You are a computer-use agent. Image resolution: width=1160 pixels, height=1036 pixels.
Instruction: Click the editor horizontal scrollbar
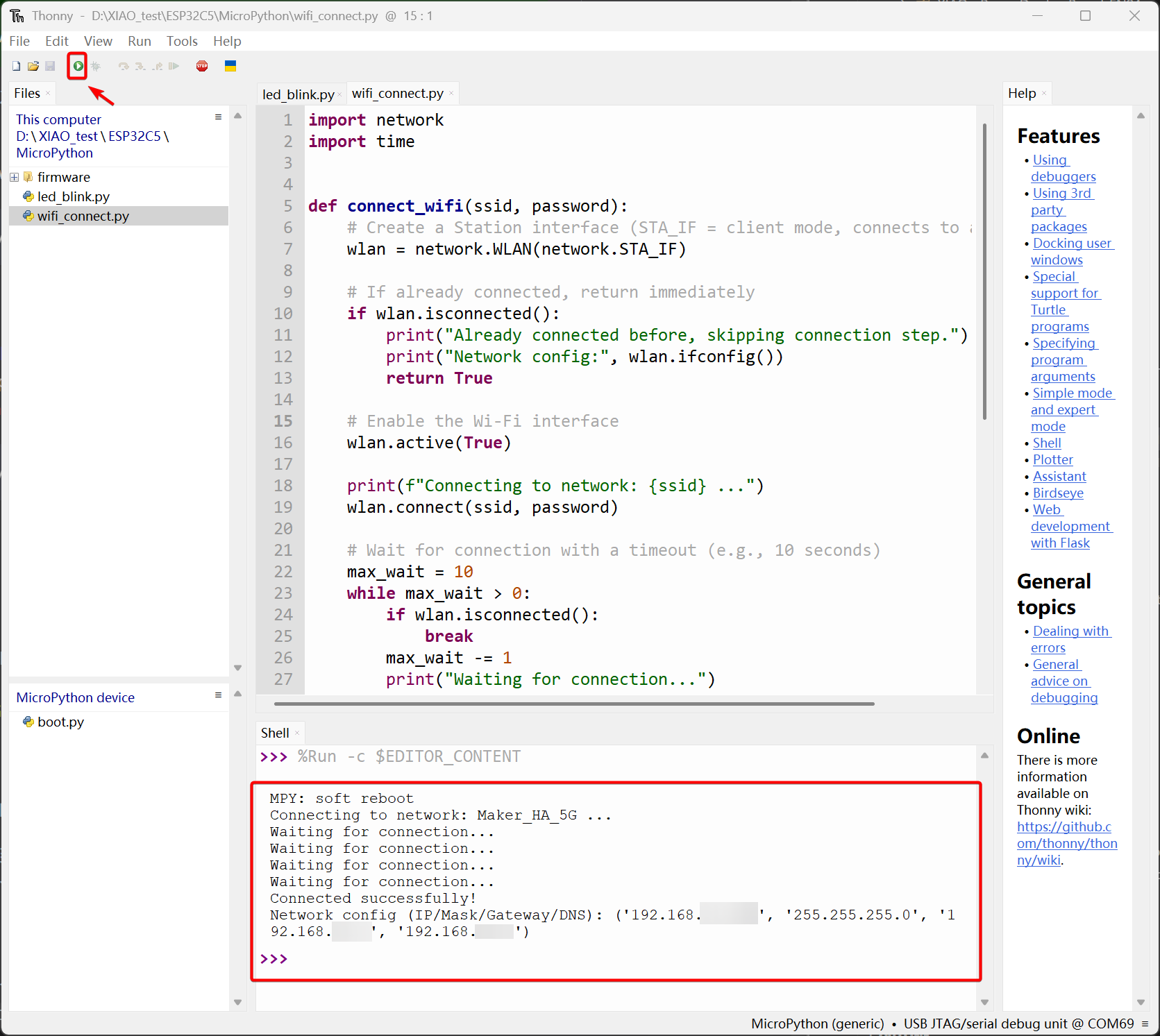(x=573, y=704)
